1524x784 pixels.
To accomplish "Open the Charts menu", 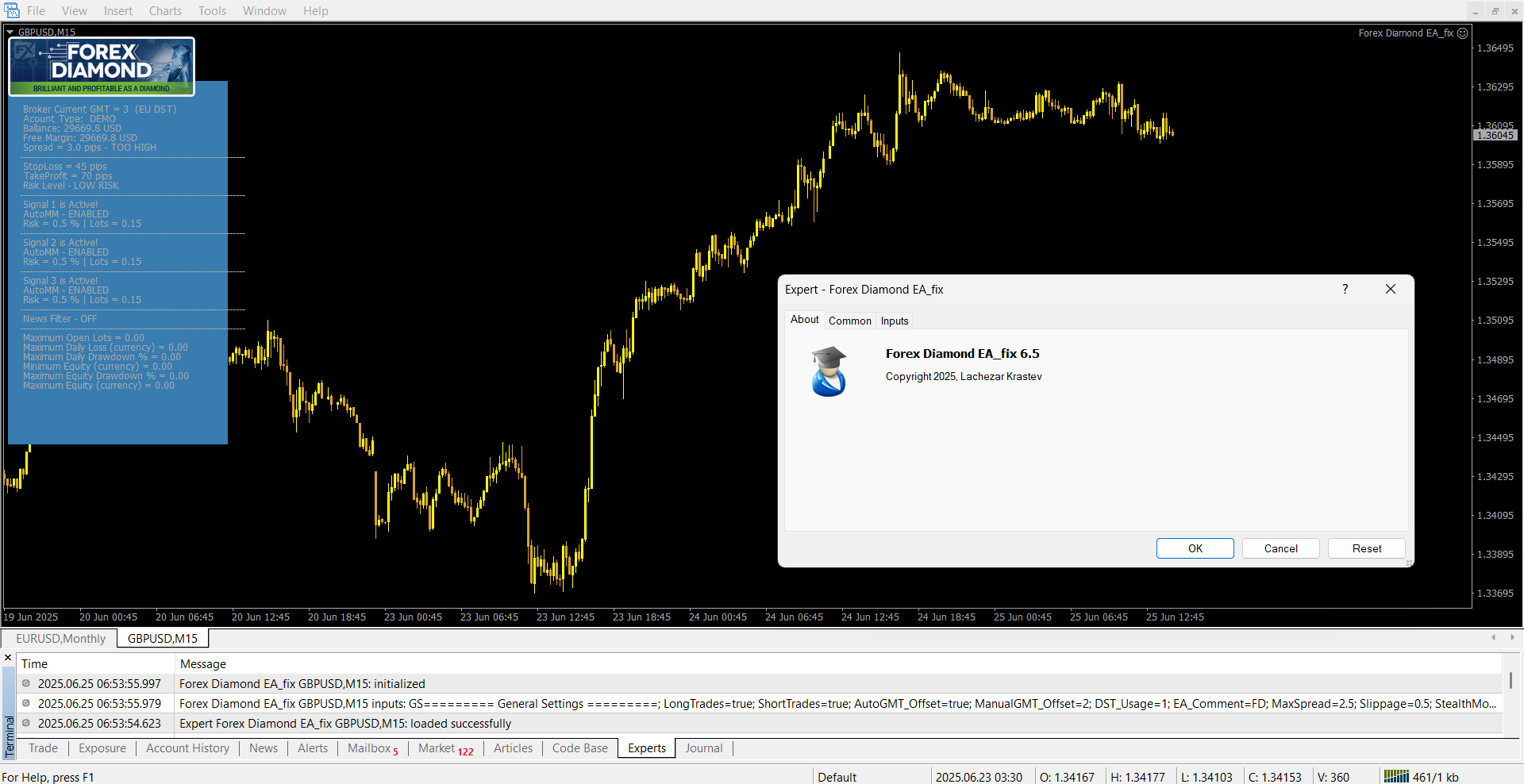I will coord(165,11).
